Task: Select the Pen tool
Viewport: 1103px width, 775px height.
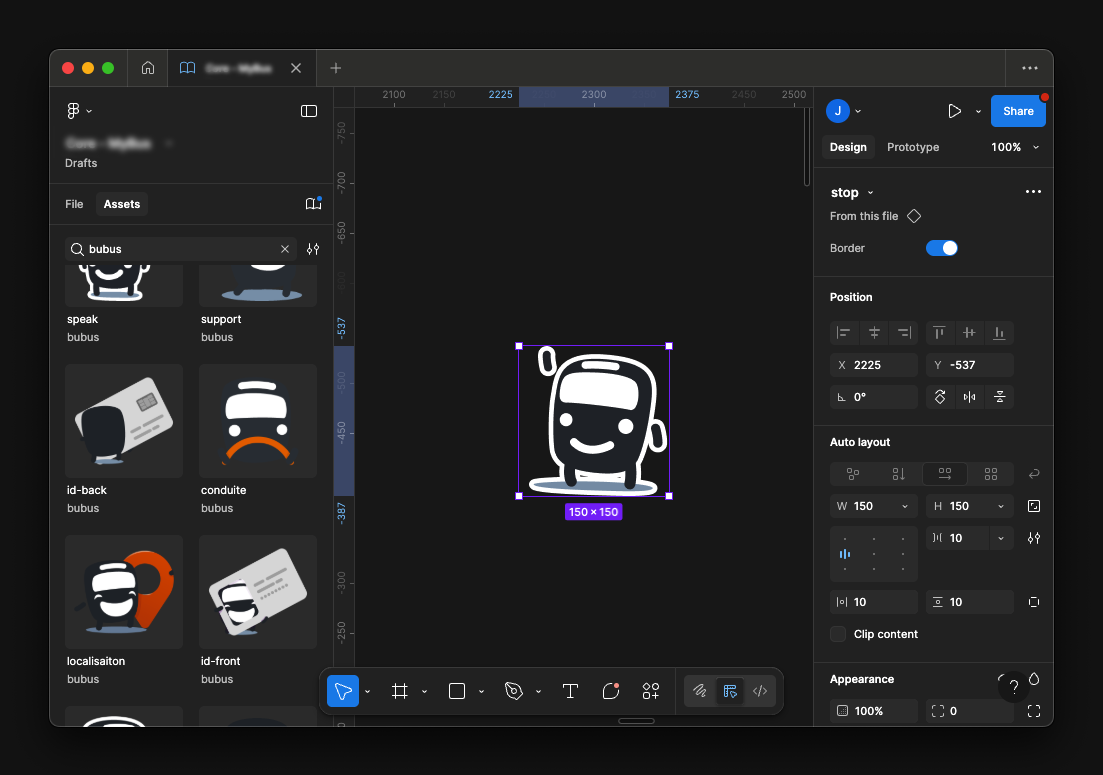Action: coord(514,691)
